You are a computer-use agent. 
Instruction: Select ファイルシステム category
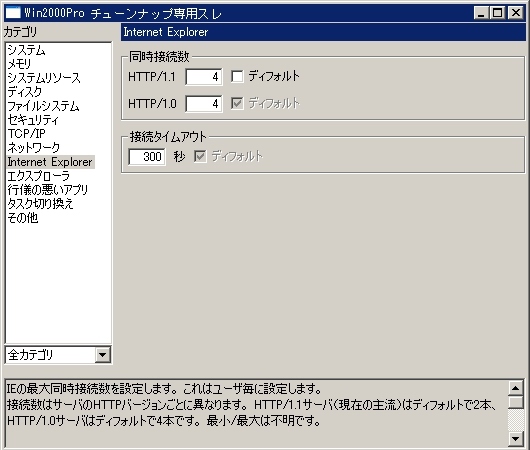tap(43, 106)
